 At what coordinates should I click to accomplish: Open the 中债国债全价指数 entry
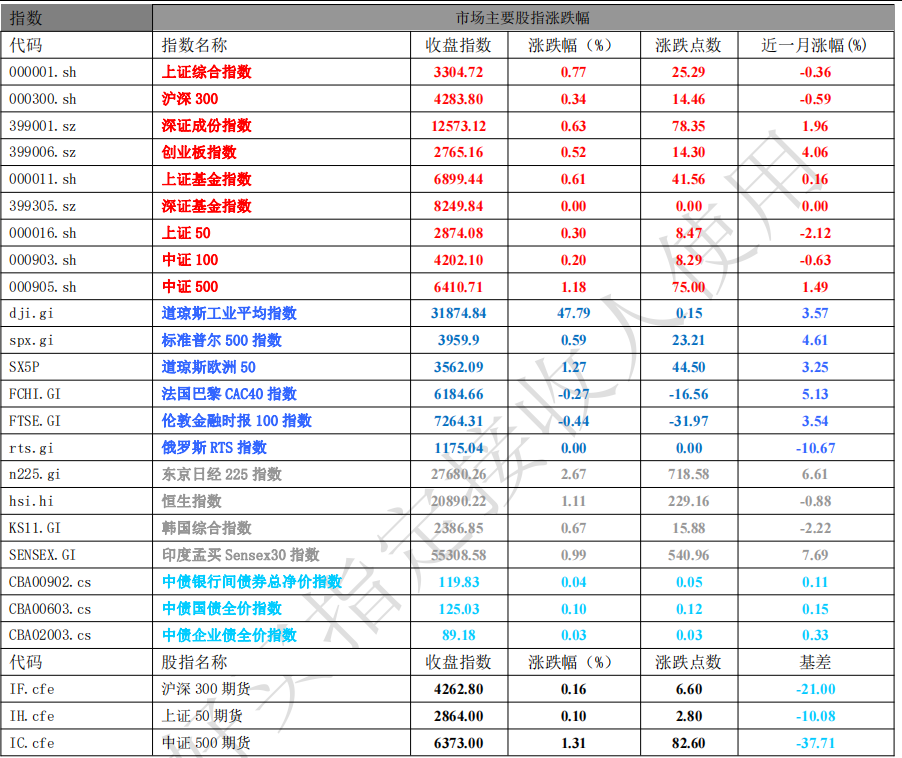pyautogui.click(x=222, y=609)
